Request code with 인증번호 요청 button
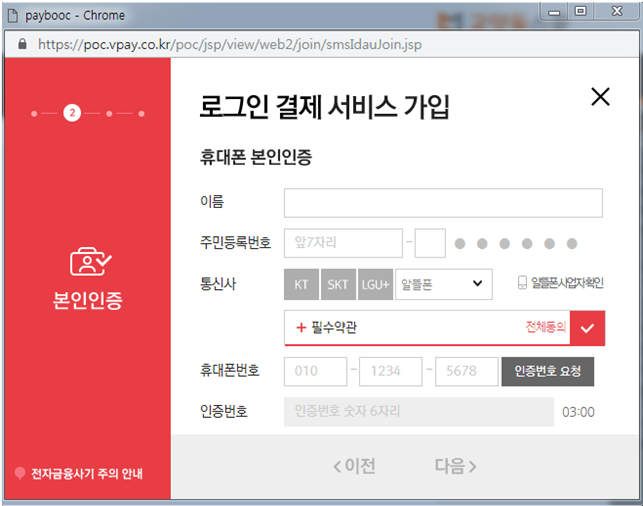643x506 pixels. pos(547,371)
